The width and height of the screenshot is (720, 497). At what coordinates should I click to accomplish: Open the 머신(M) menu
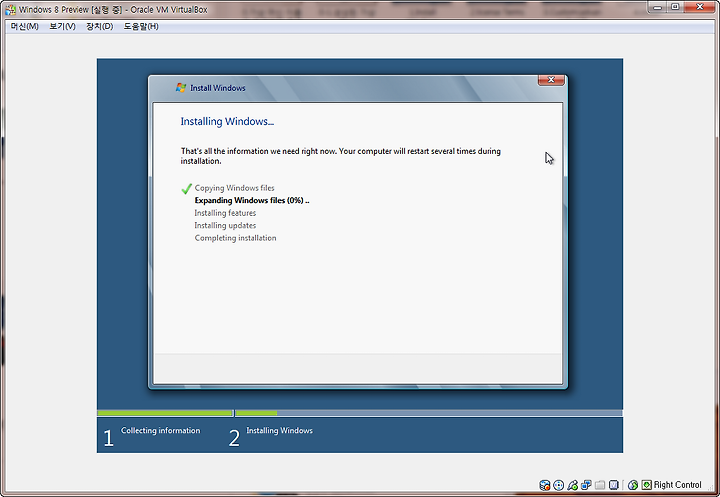(24, 26)
